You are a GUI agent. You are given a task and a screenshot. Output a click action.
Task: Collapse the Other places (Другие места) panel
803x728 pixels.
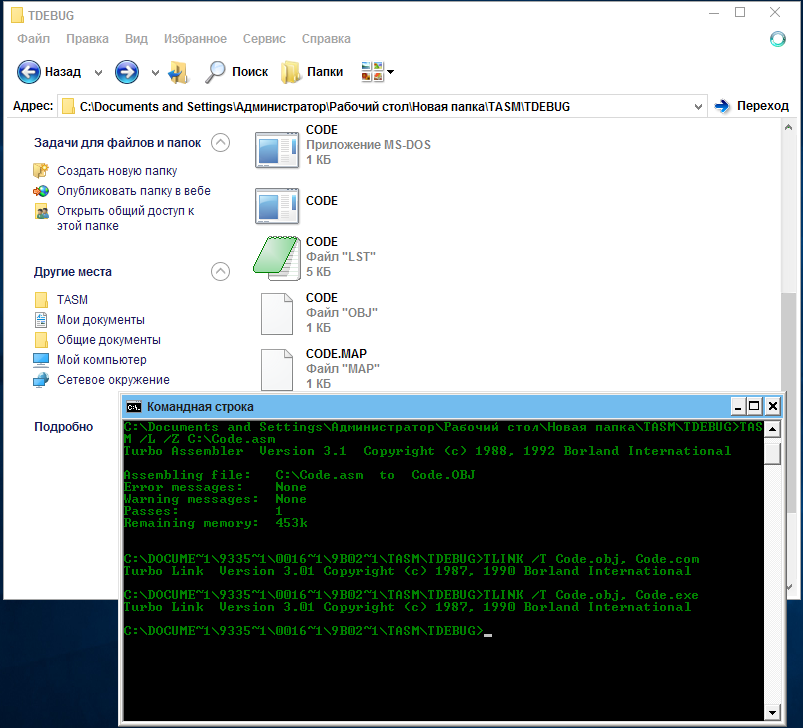click(220, 271)
